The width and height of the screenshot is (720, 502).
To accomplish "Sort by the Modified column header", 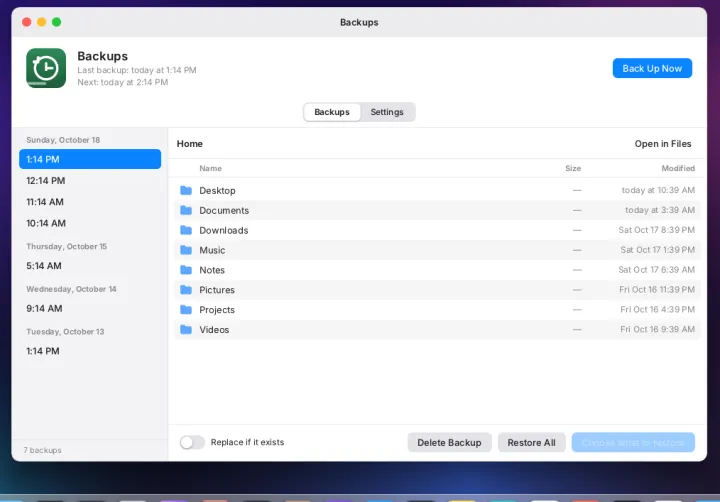I will pos(678,169).
